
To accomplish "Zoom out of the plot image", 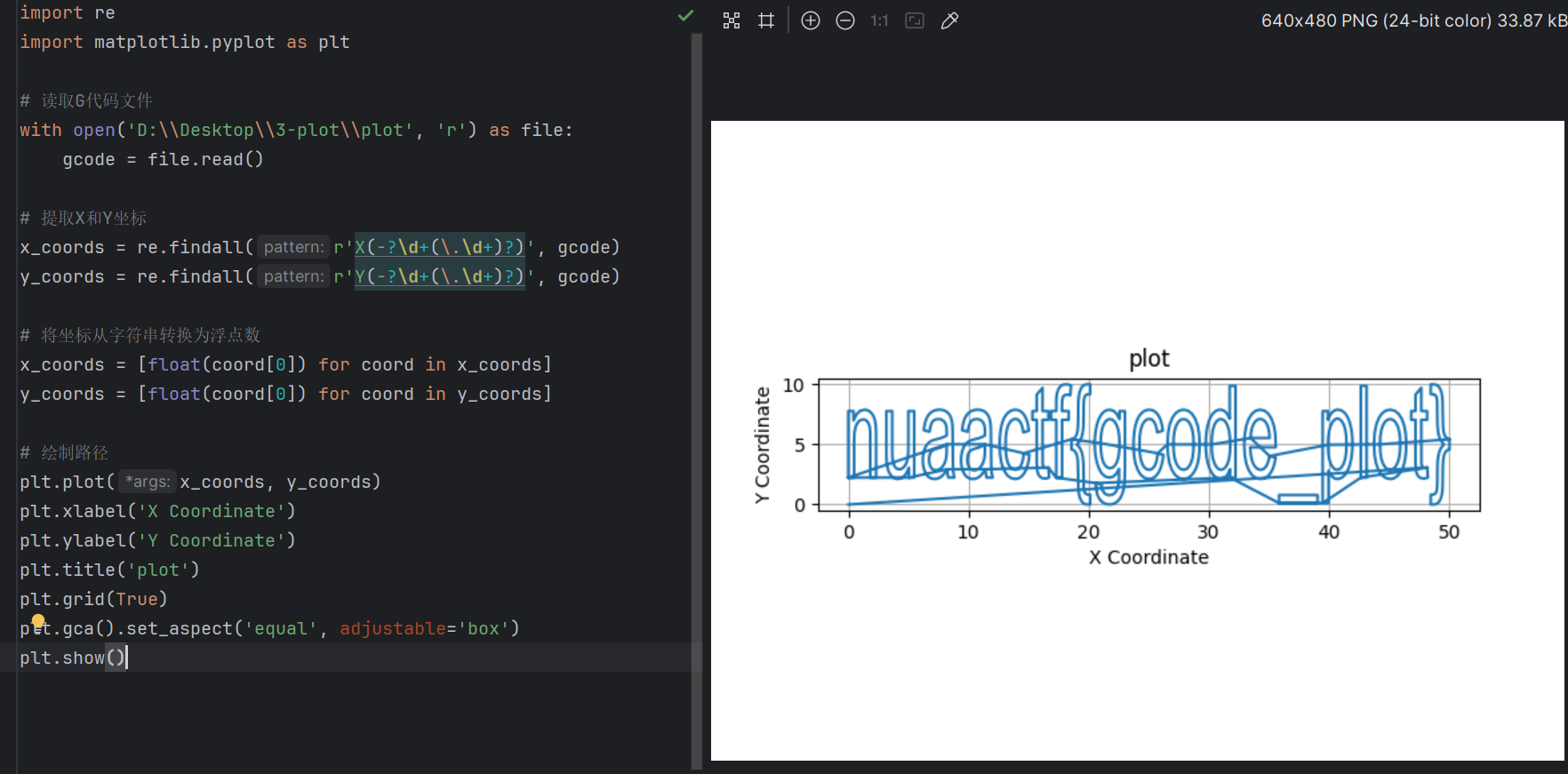I will (x=845, y=20).
